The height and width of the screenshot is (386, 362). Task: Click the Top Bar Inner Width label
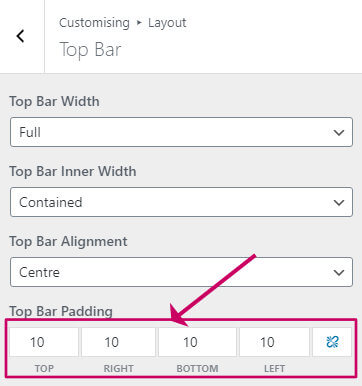[x=73, y=171]
